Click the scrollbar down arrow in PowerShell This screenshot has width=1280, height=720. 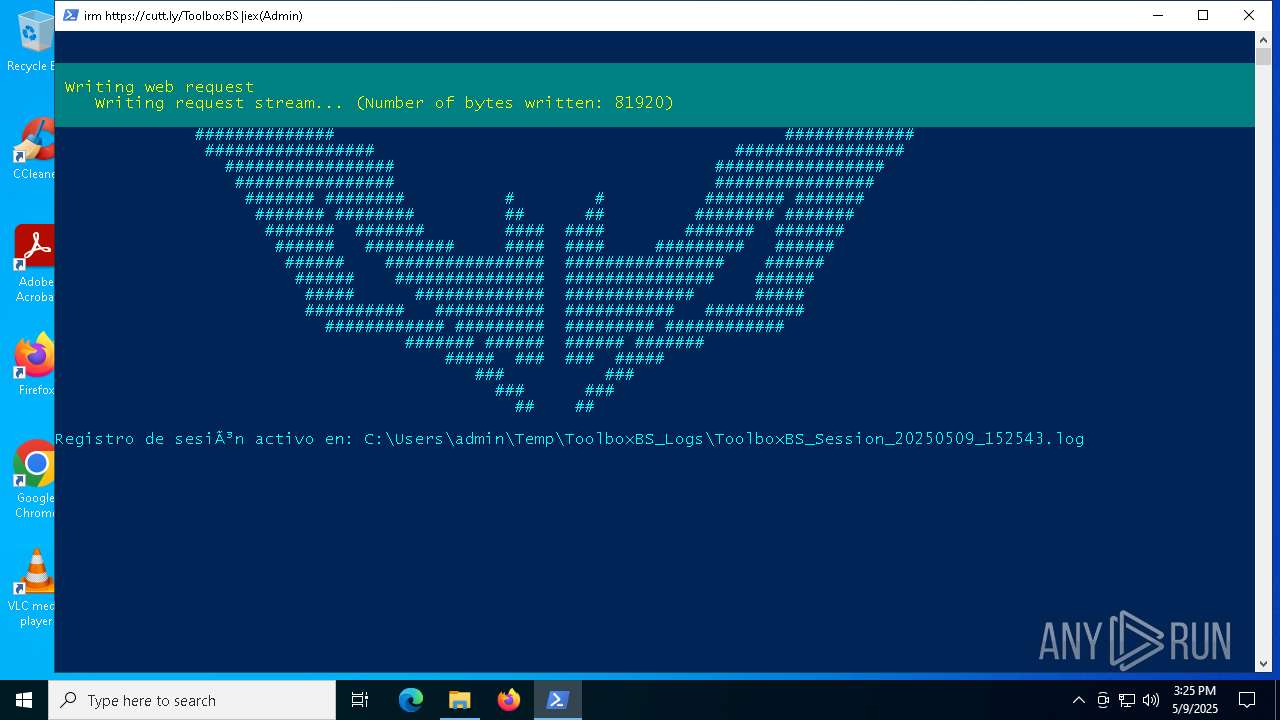point(1263,663)
